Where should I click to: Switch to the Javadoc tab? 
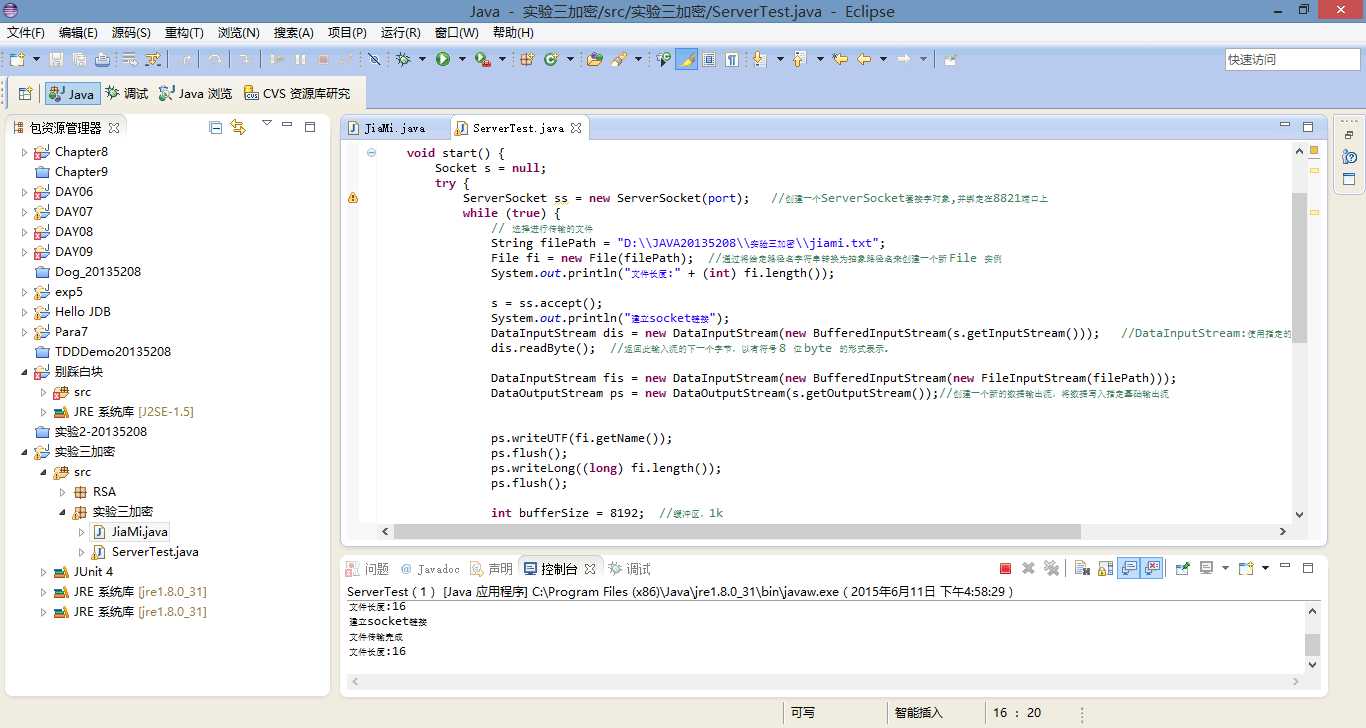(x=431, y=569)
